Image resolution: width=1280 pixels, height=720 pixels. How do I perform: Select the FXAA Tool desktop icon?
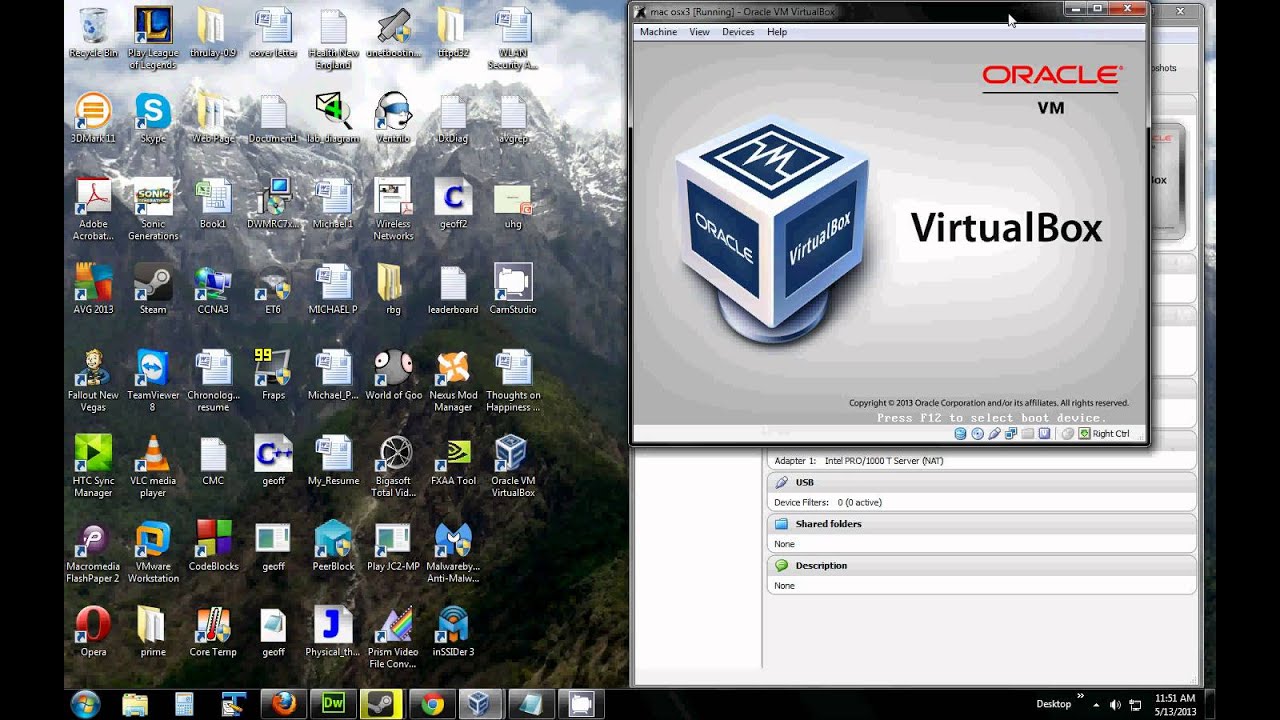[x=453, y=460]
